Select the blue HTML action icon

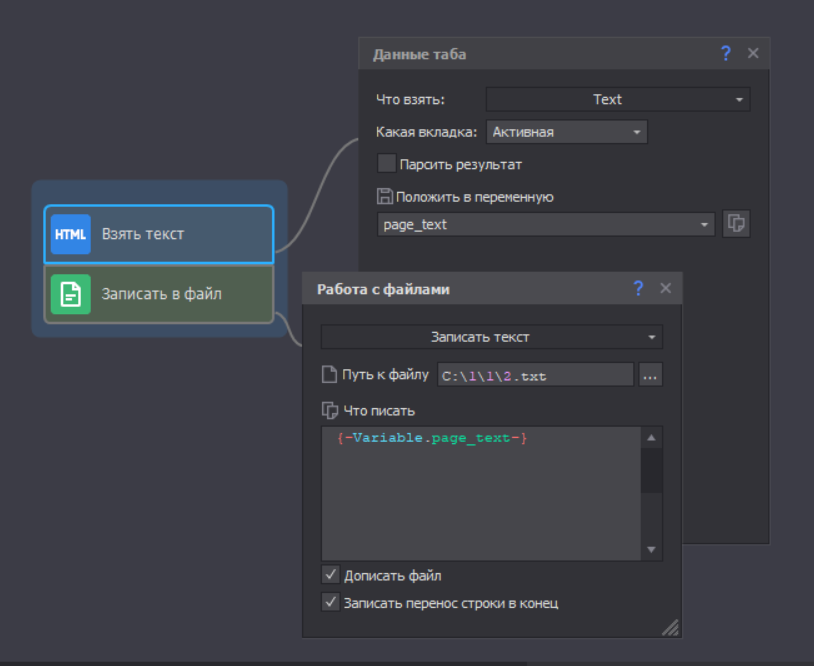click(71, 234)
